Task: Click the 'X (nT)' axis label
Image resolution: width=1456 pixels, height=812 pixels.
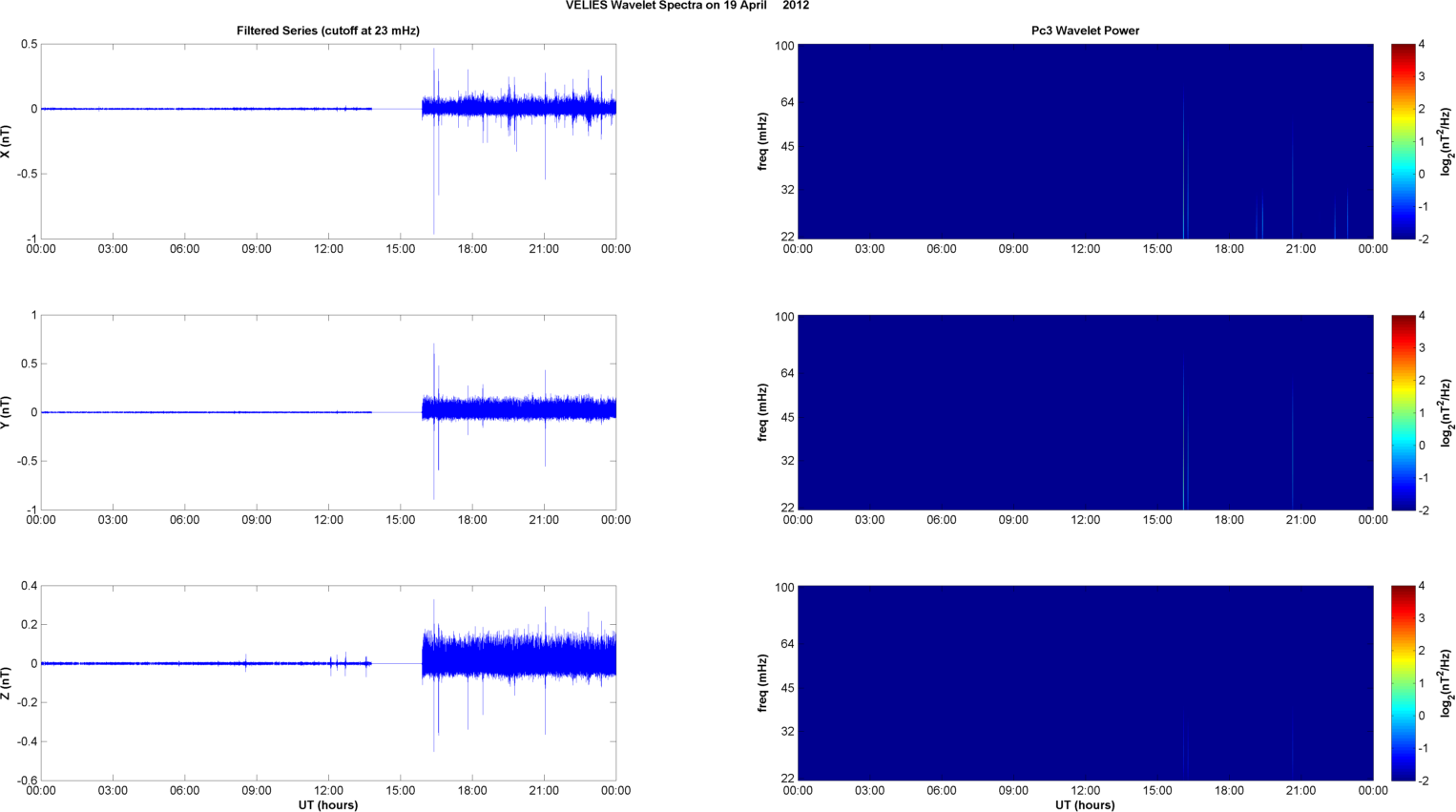Action: (6, 141)
